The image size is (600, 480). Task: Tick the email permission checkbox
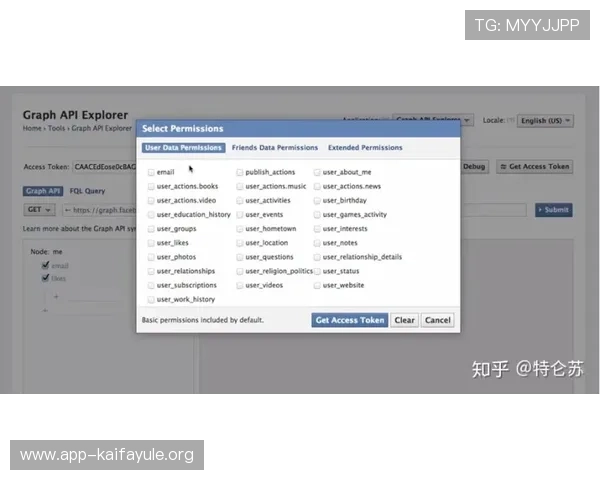coord(151,172)
